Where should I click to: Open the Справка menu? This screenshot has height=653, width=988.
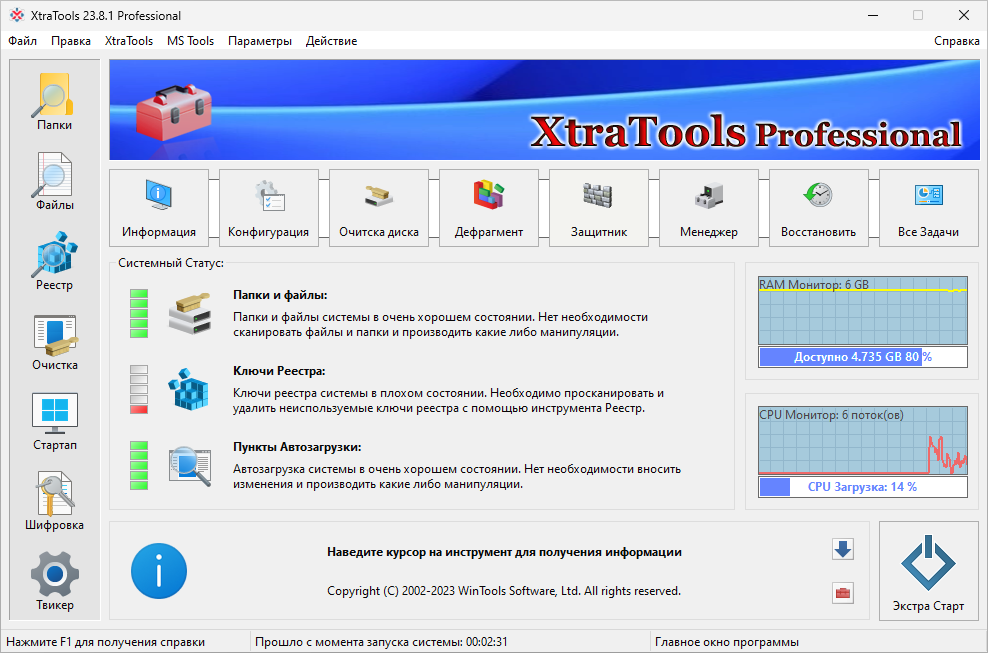(956, 41)
